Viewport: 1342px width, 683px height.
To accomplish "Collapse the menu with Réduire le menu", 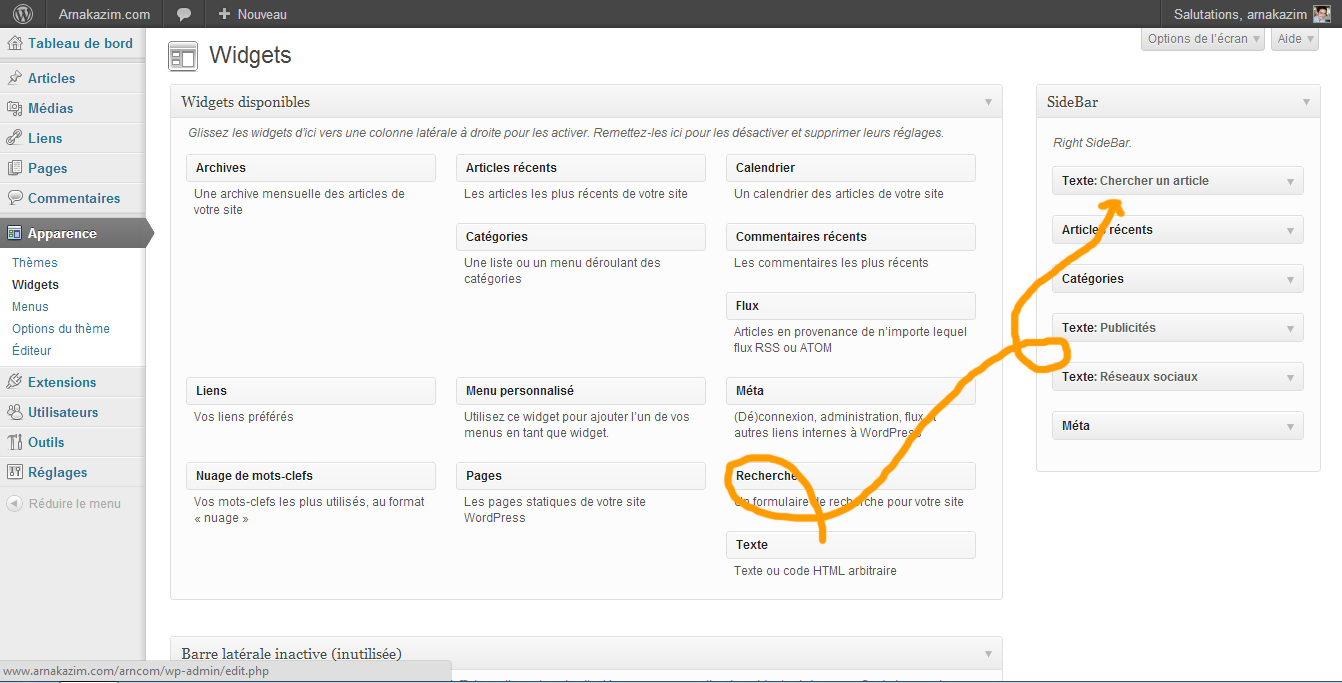I will 64,504.
